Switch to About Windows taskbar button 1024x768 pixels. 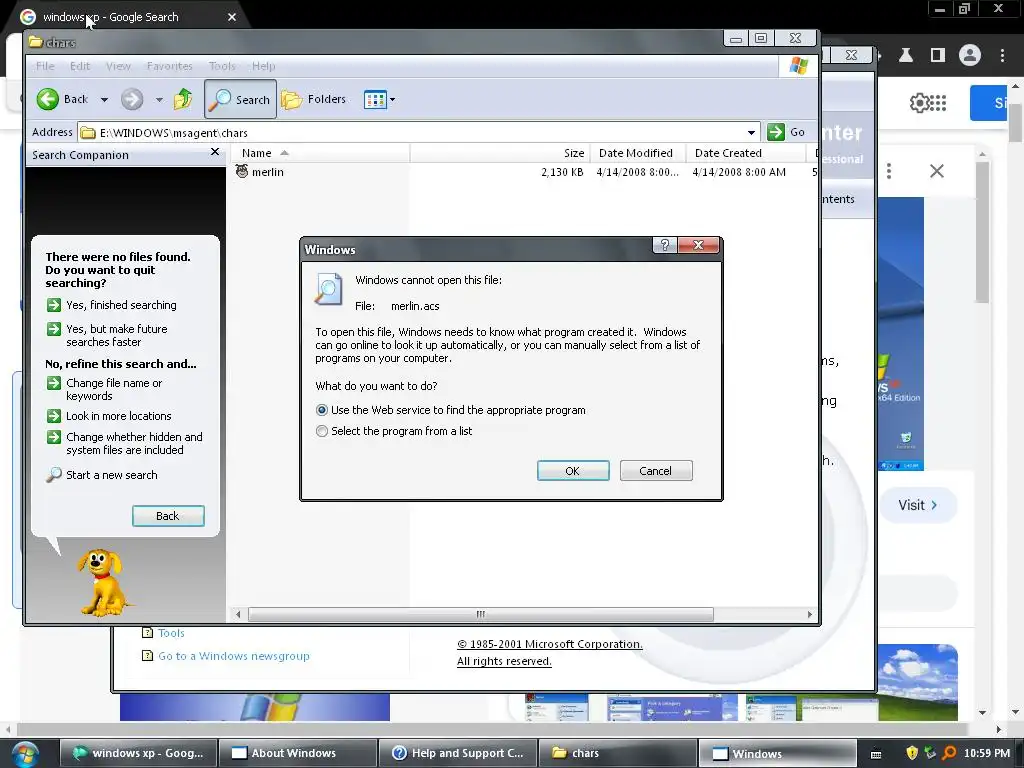[x=297, y=753]
